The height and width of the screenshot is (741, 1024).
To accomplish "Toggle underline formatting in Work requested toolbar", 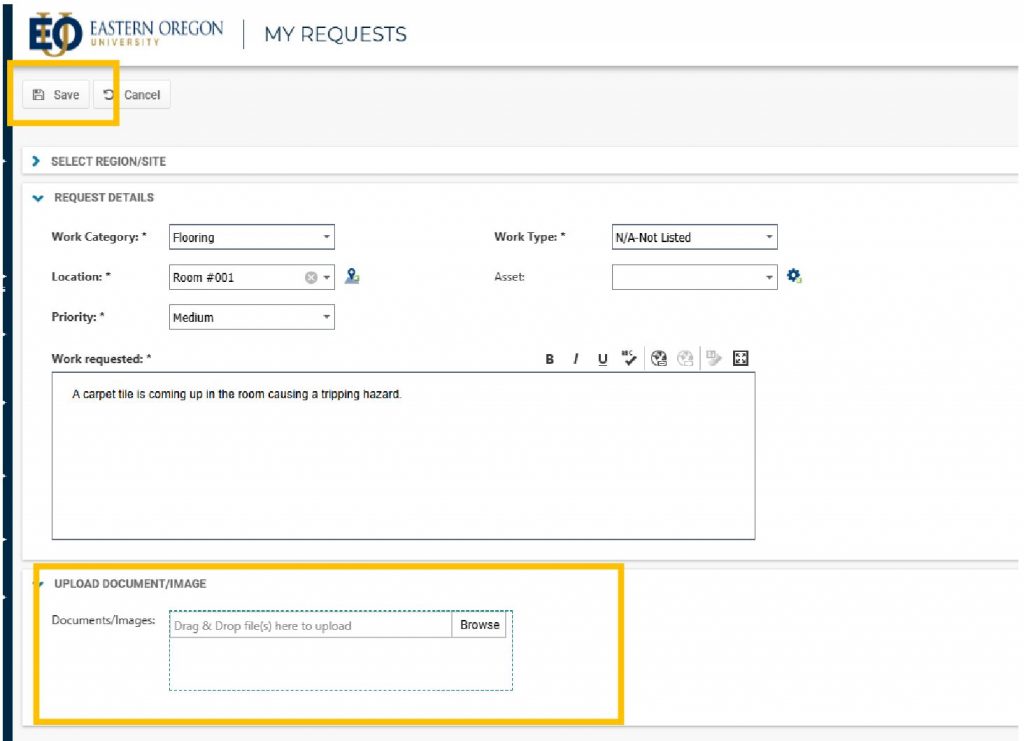I will [x=602, y=359].
